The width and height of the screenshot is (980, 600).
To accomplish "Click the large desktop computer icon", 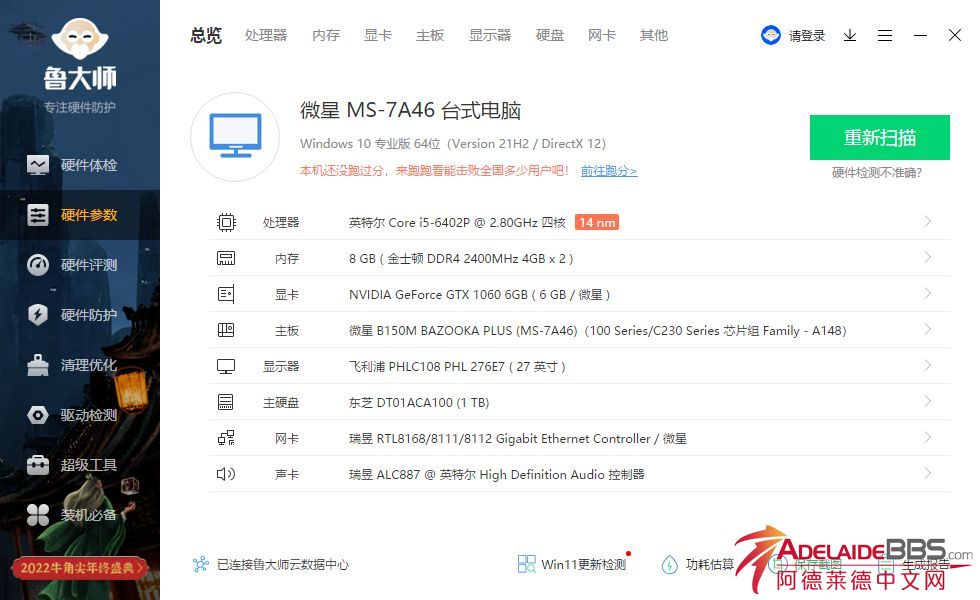I will tap(235, 136).
